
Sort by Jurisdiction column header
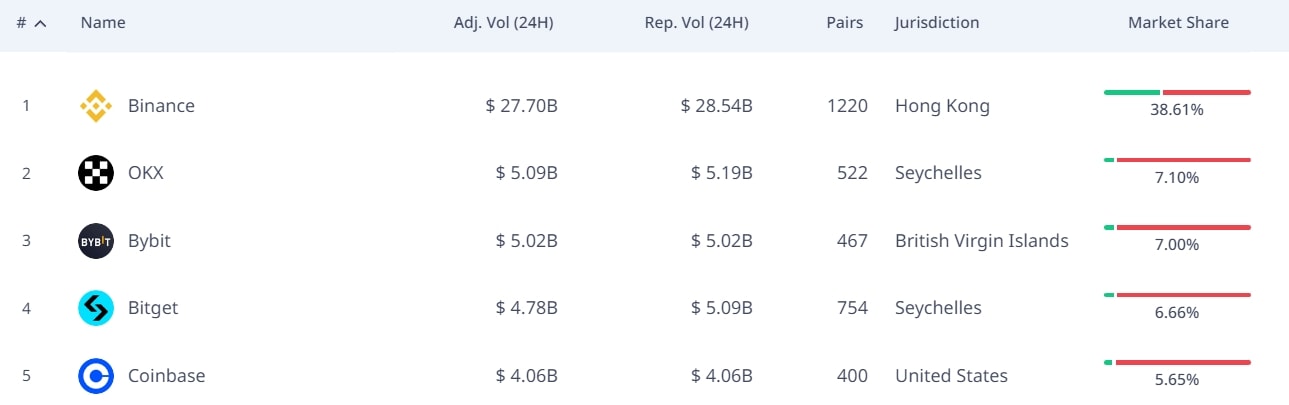point(937,23)
